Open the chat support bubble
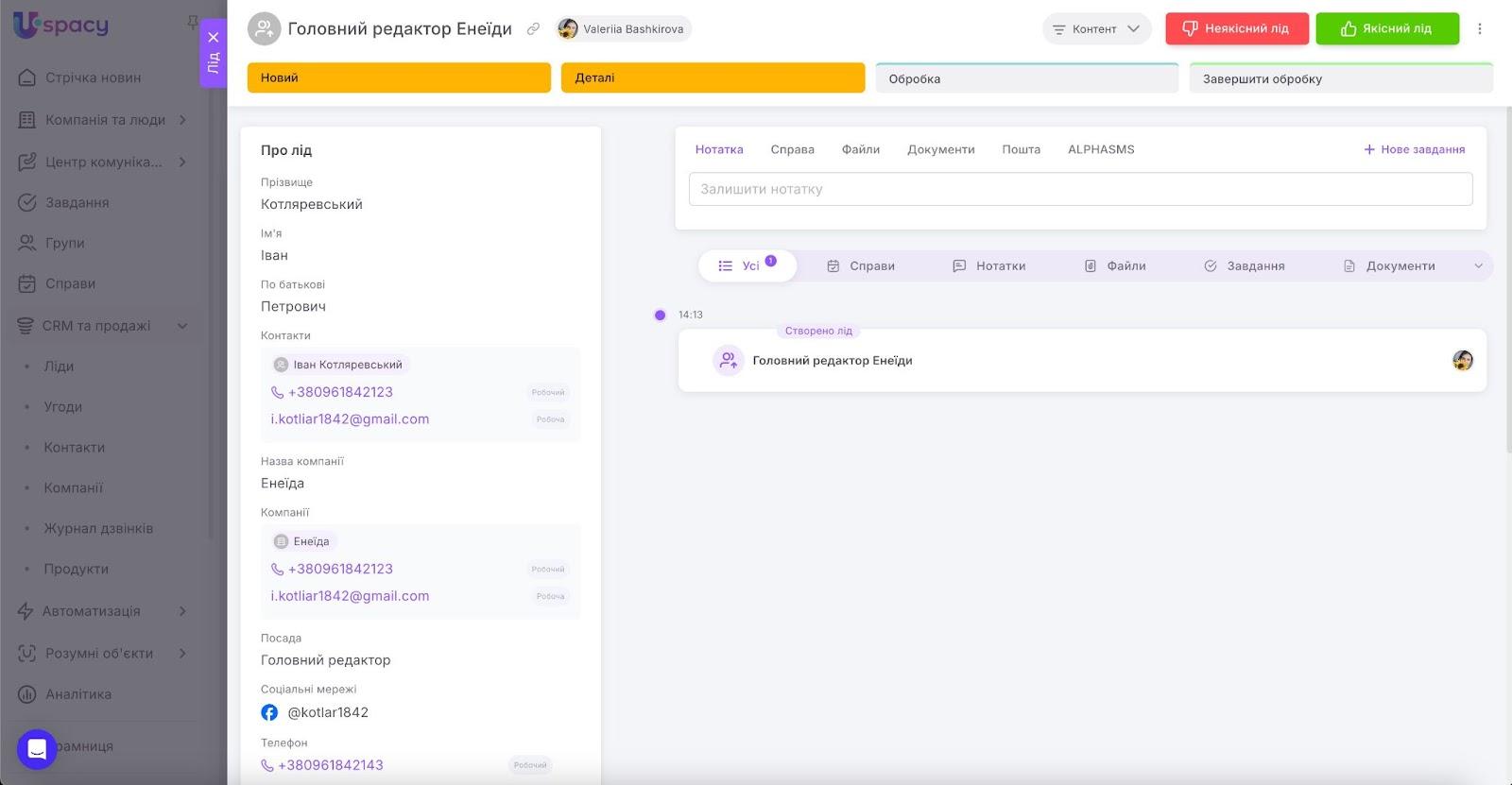This screenshot has height=785, width=1512. [37, 749]
